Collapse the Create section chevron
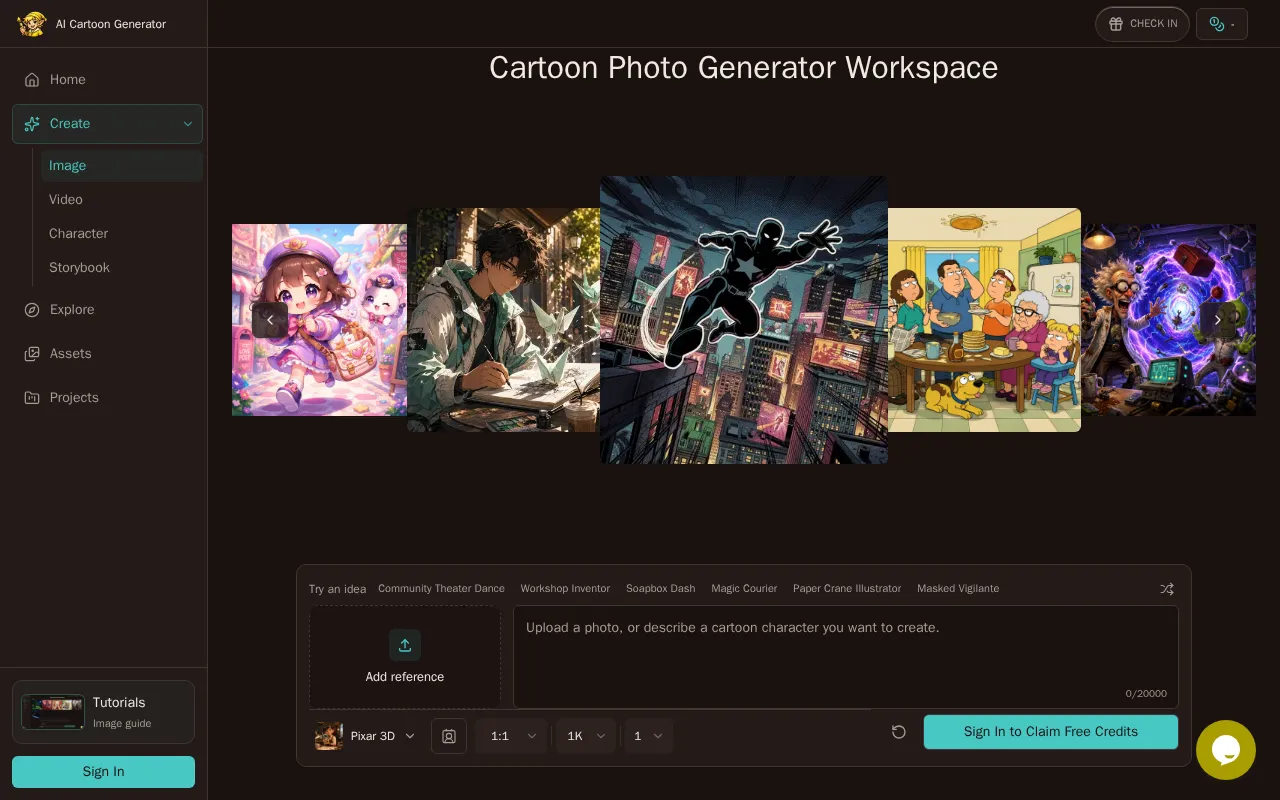The image size is (1280, 800). coord(187,124)
